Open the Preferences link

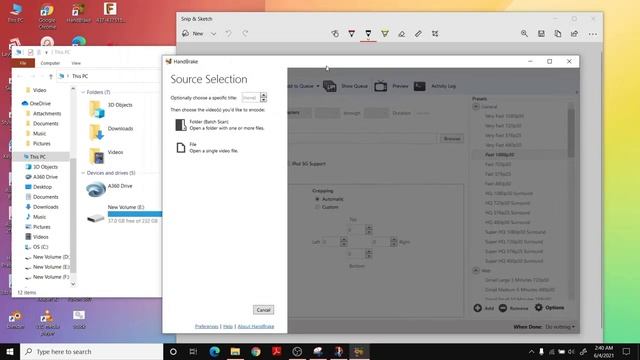(207, 327)
